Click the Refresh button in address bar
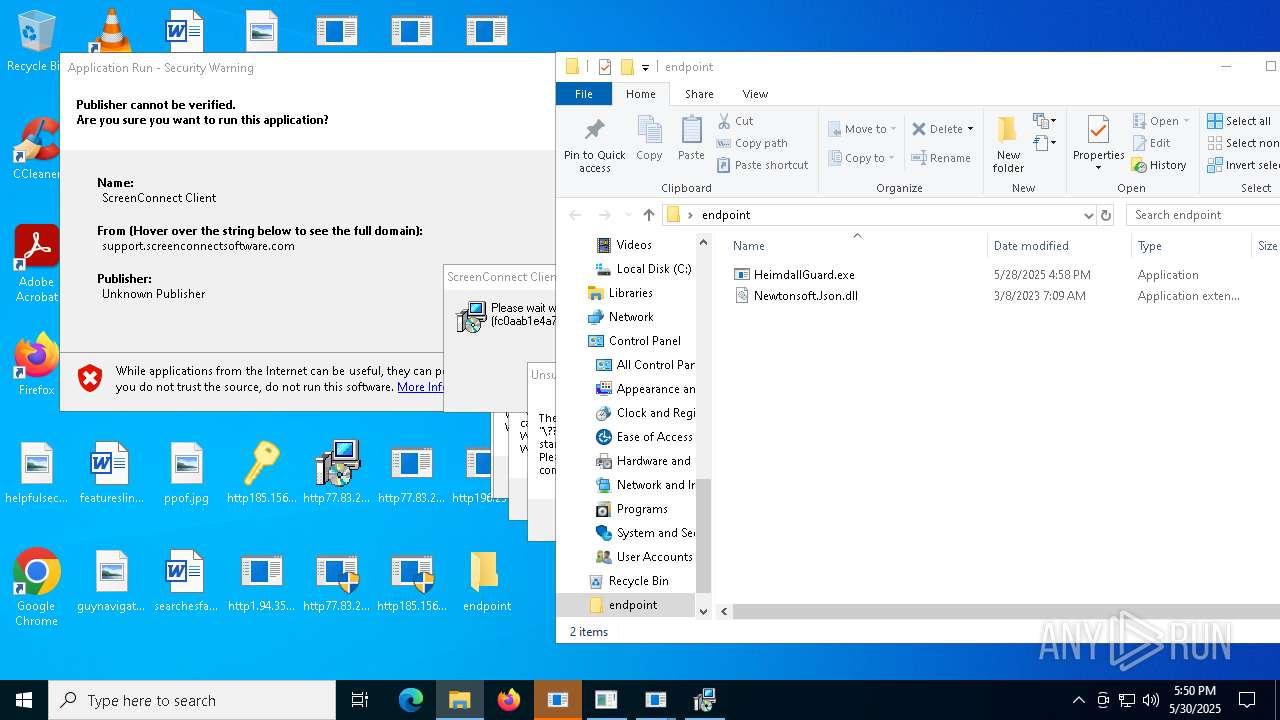This screenshot has width=1280, height=720. 1106,215
